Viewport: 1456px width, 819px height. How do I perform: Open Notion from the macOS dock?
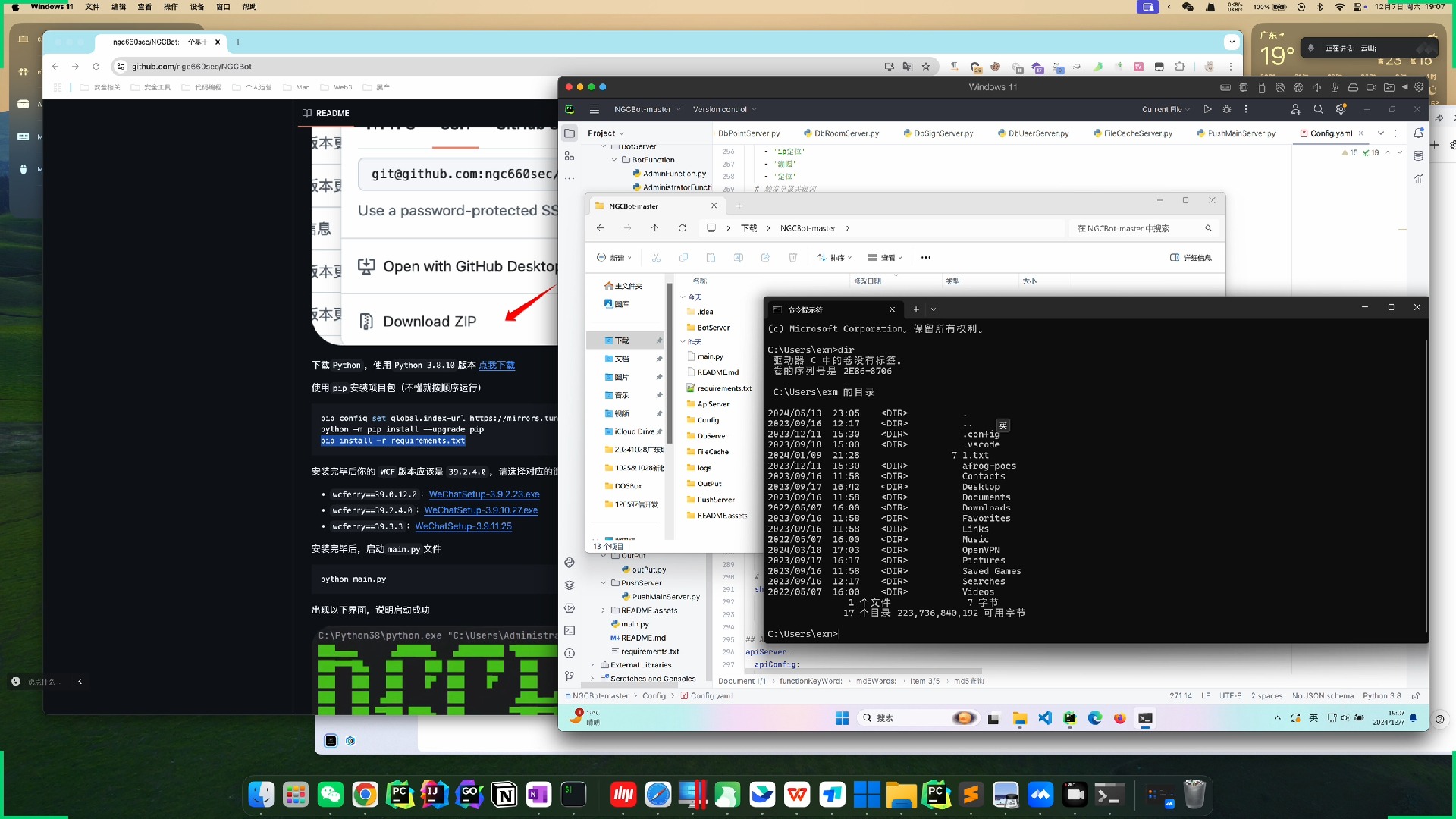point(504,794)
